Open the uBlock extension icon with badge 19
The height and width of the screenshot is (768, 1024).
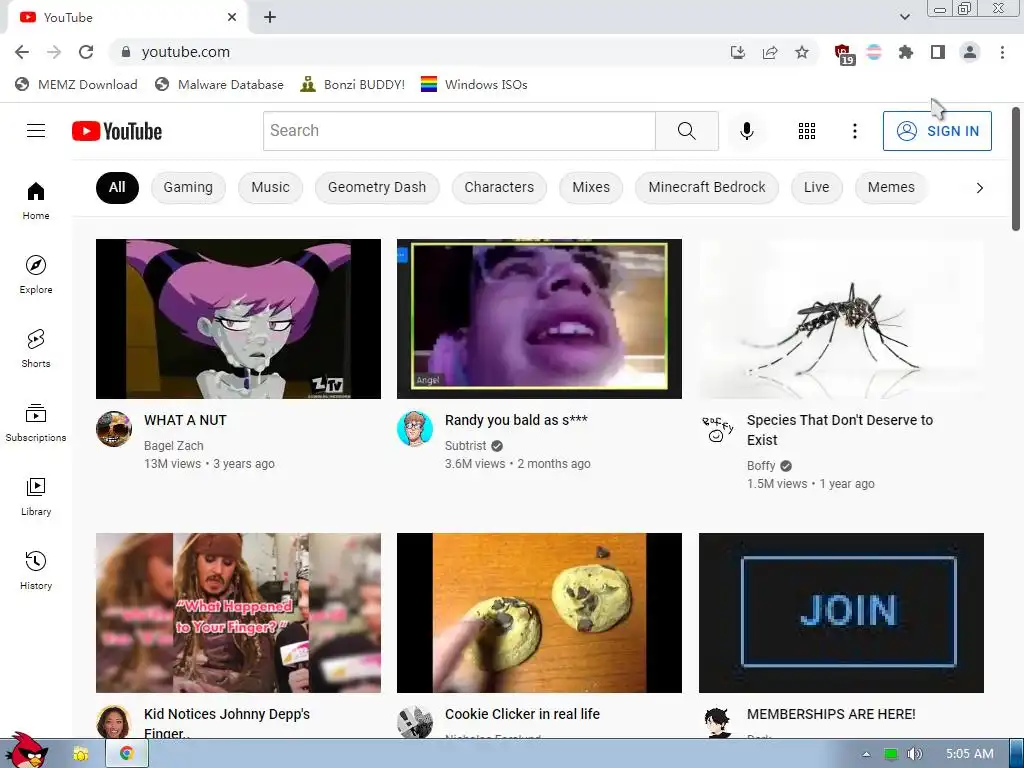click(x=844, y=54)
